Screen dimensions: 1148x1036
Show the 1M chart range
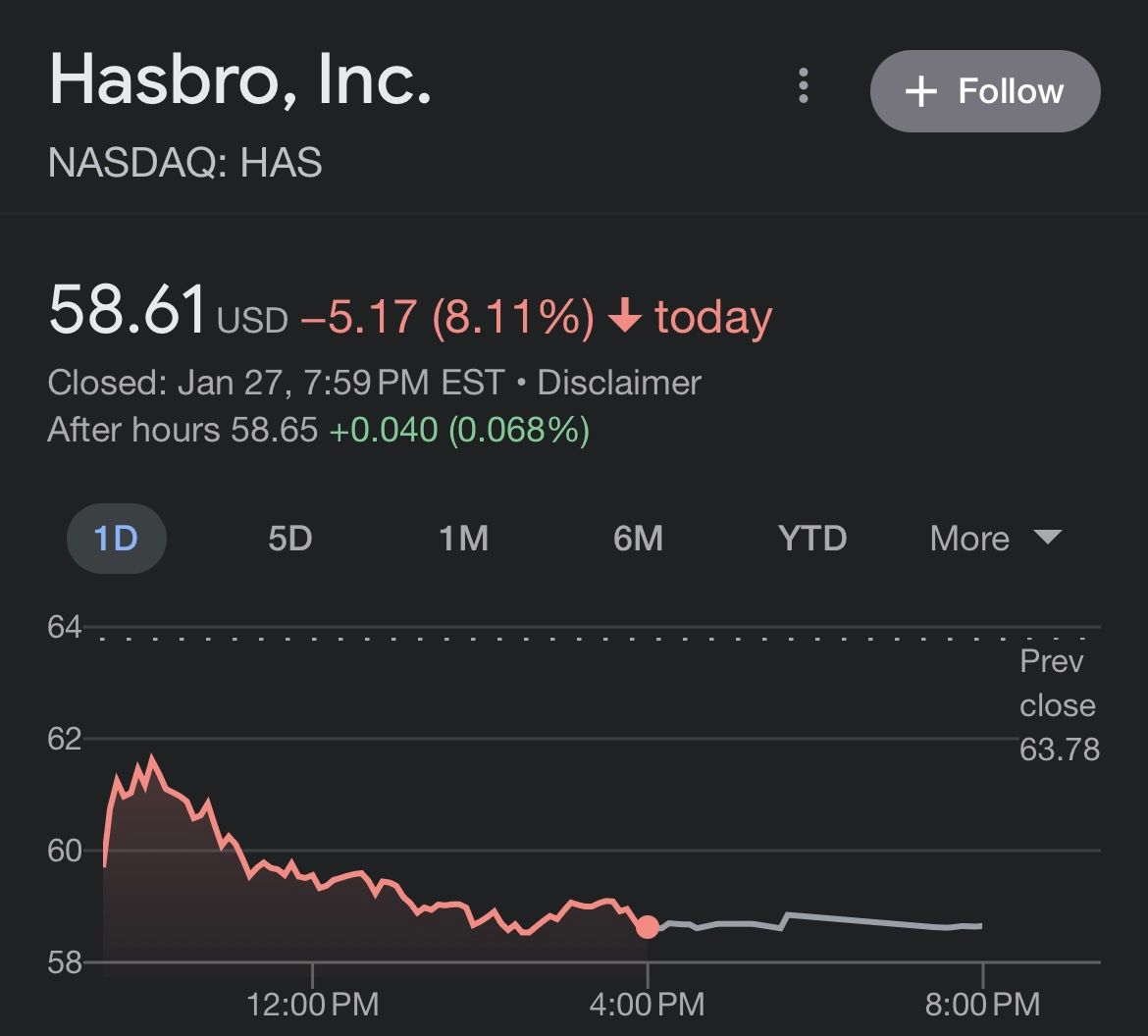[463, 538]
